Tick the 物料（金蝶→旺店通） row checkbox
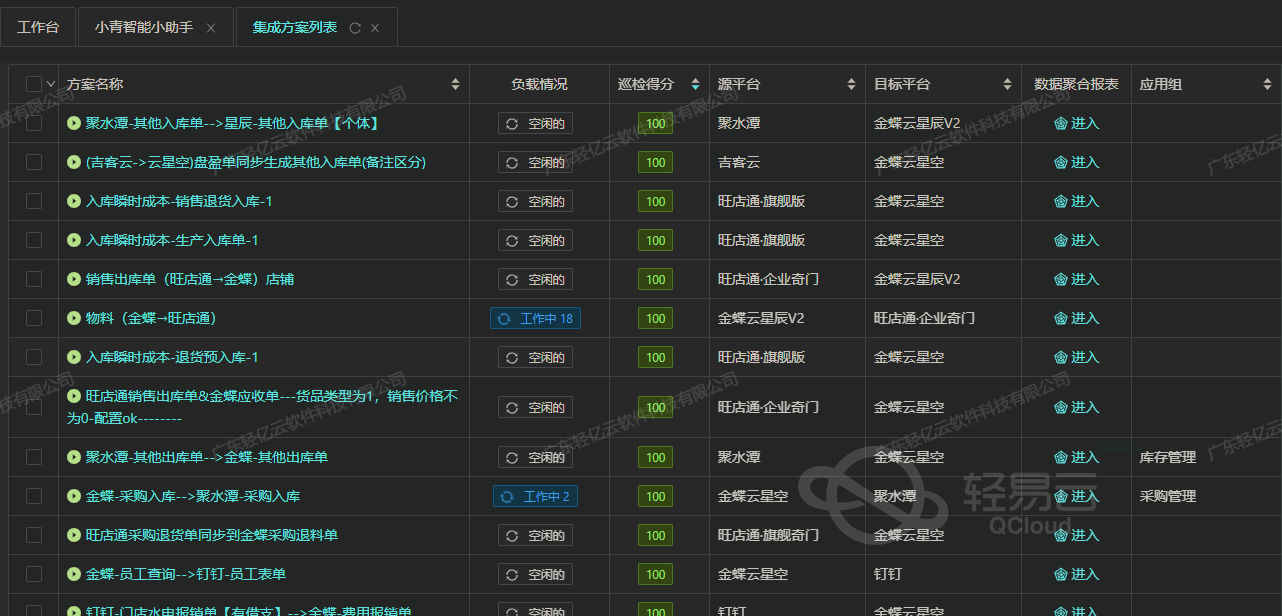This screenshot has width=1282, height=616. 34,318
